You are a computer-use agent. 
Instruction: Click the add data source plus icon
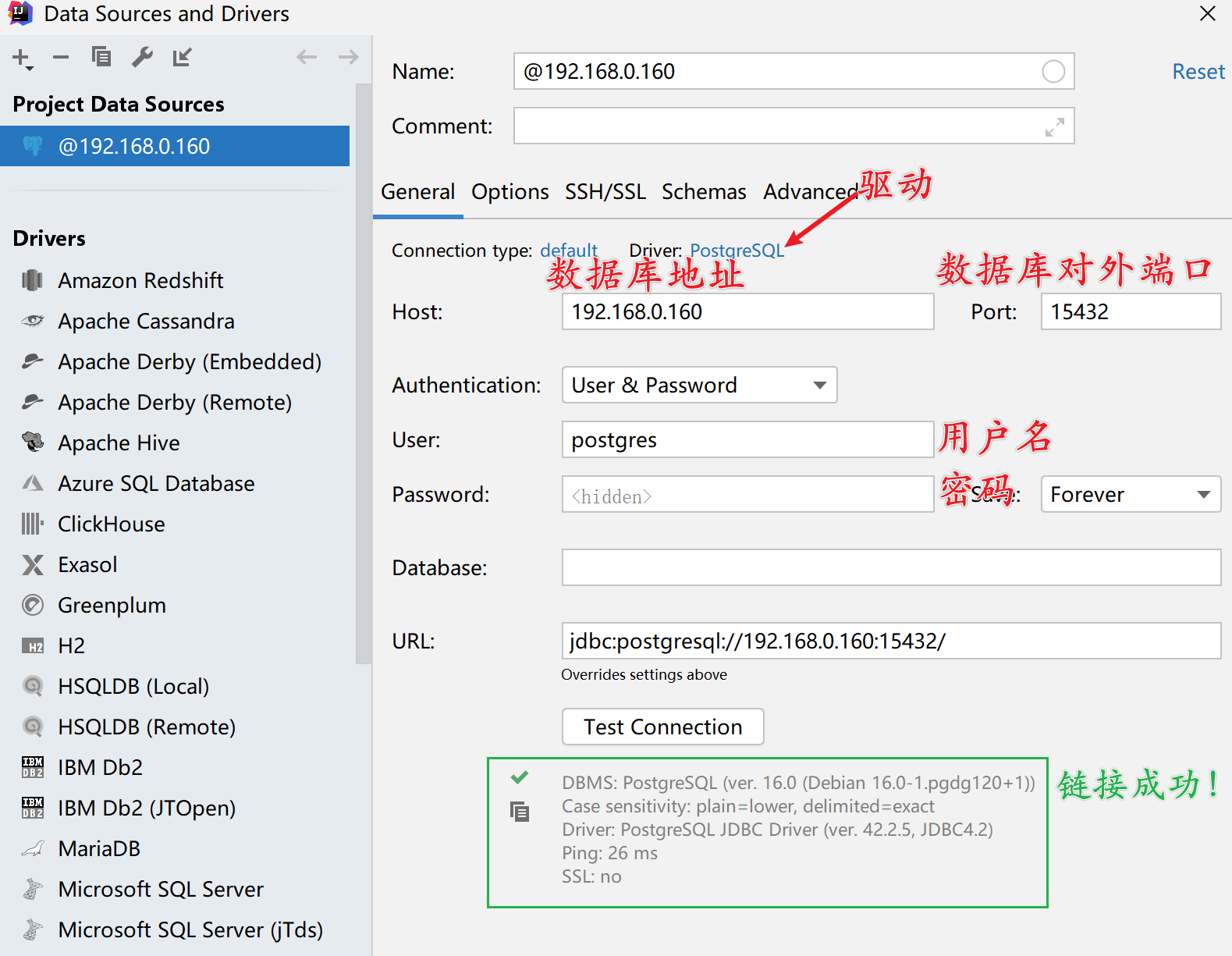pos(22,59)
